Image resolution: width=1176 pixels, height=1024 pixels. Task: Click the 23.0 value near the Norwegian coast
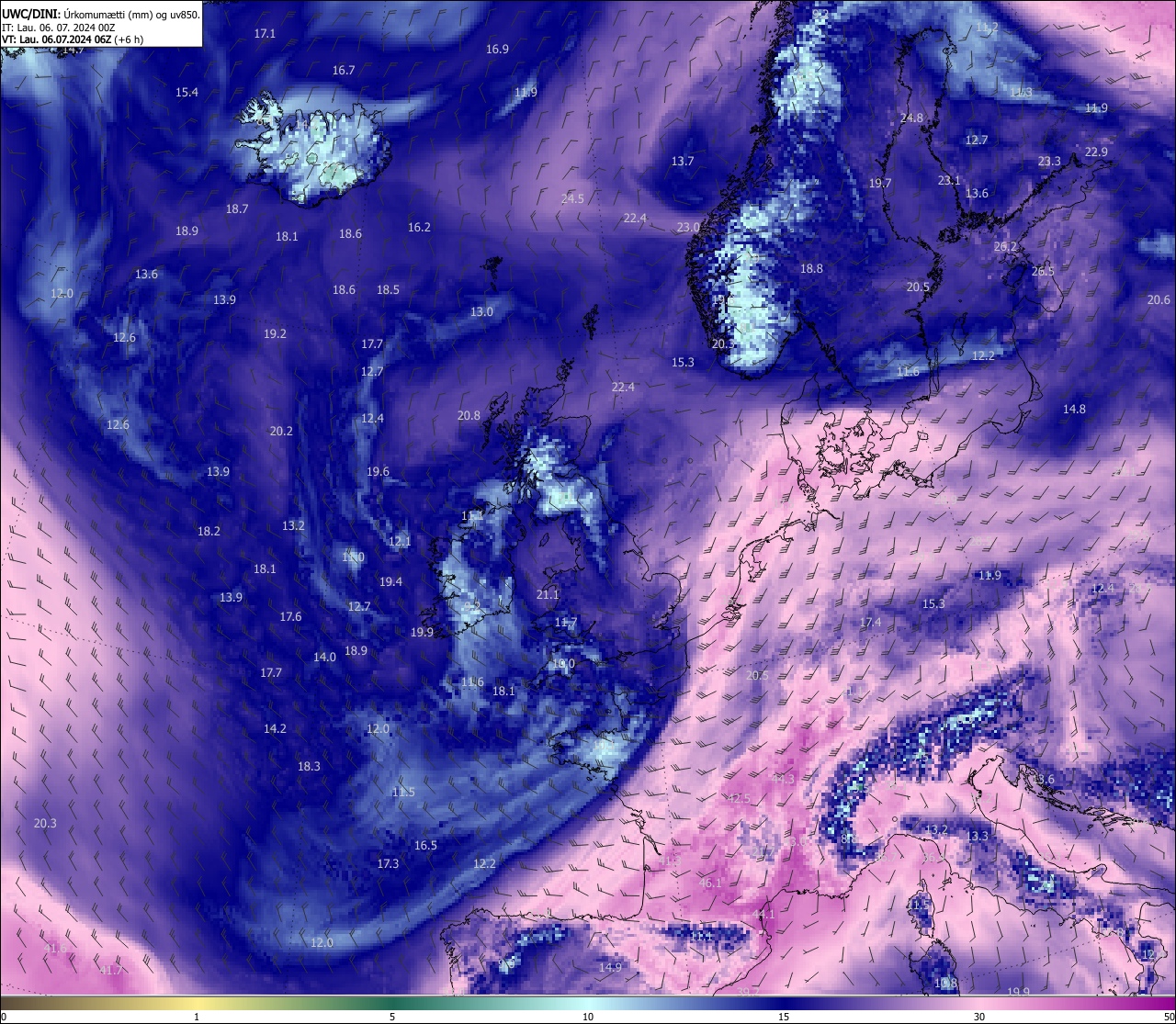click(688, 227)
